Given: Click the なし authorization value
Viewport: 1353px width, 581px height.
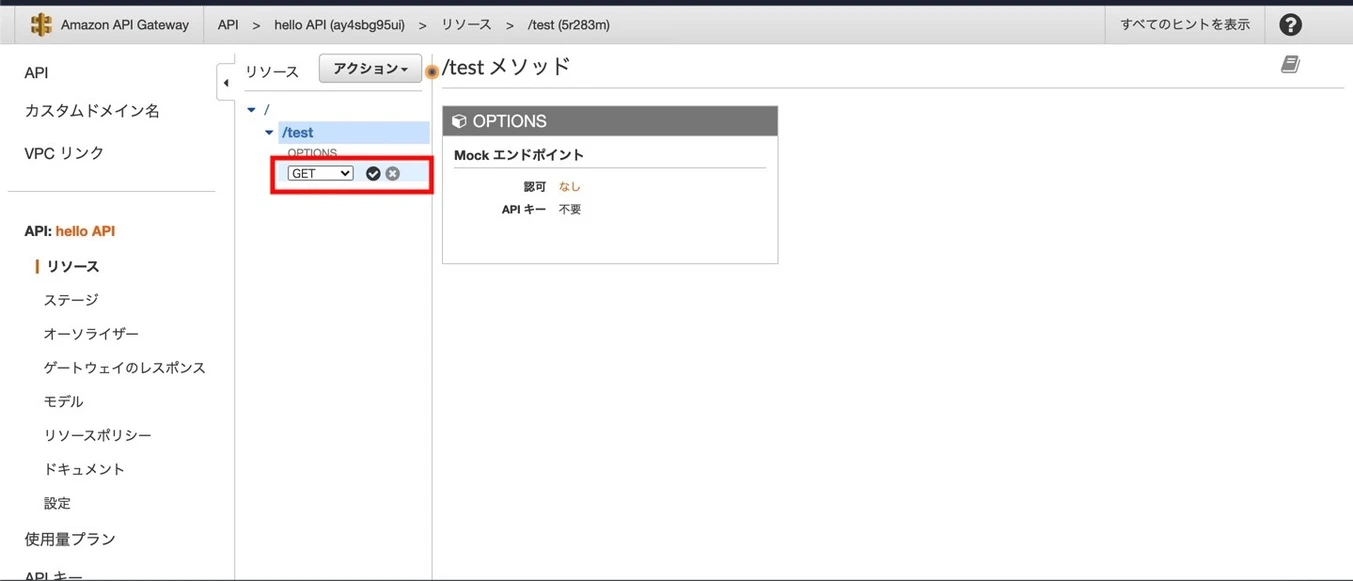Looking at the screenshot, I should [x=569, y=186].
